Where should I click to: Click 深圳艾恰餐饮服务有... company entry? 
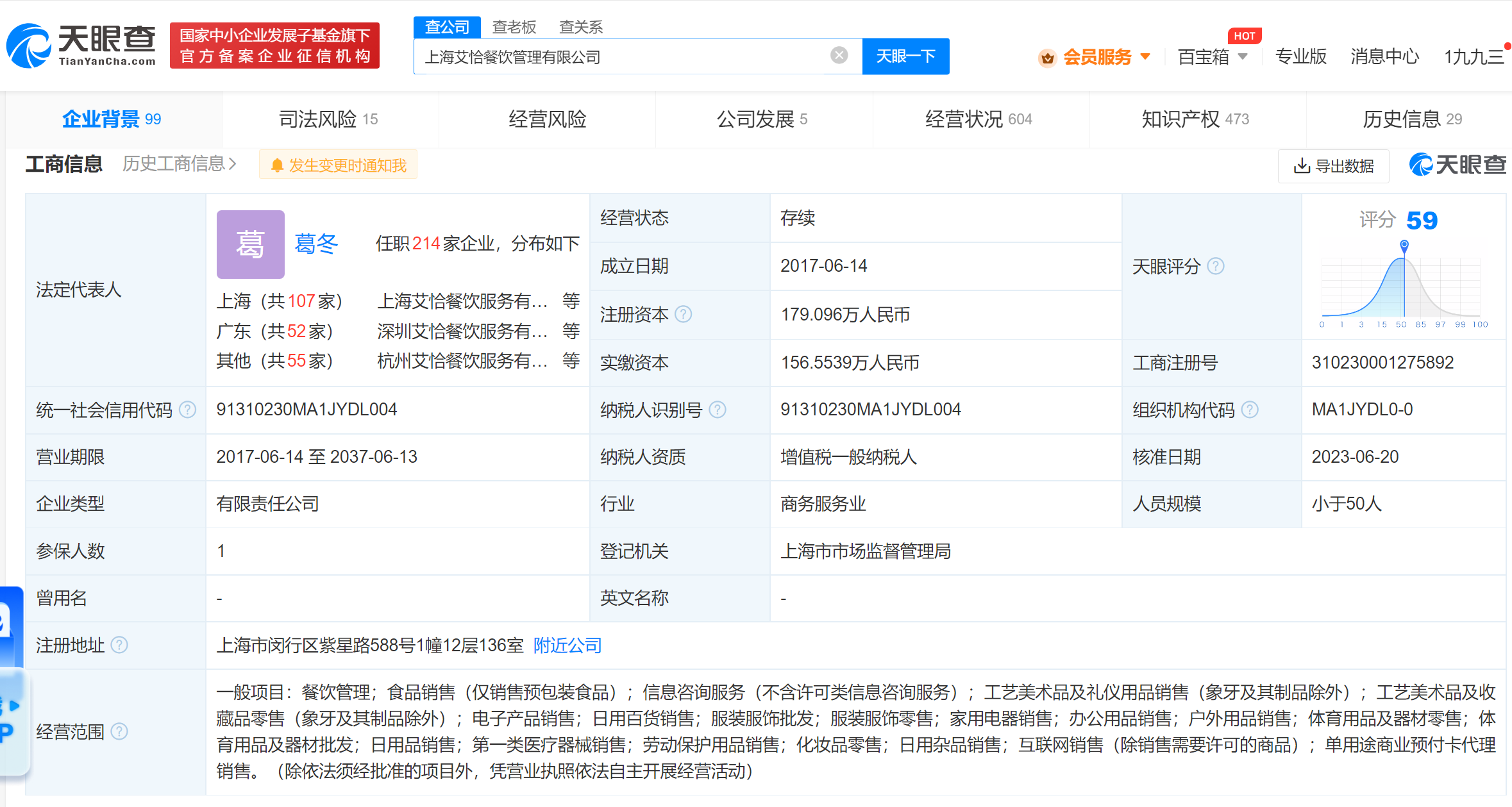pyautogui.click(x=462, y=331)
